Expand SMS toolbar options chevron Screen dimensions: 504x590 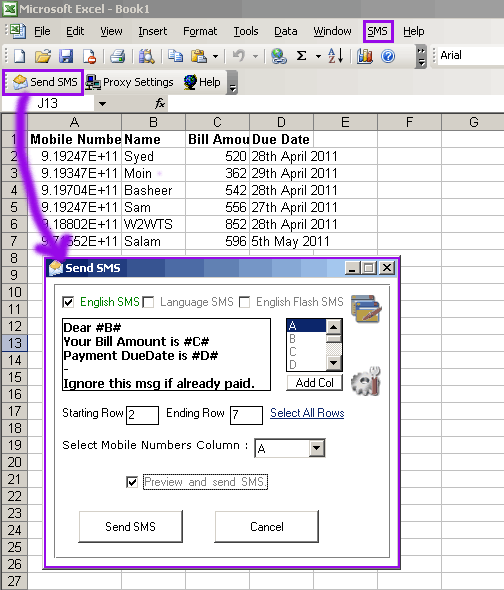(233, 83)
